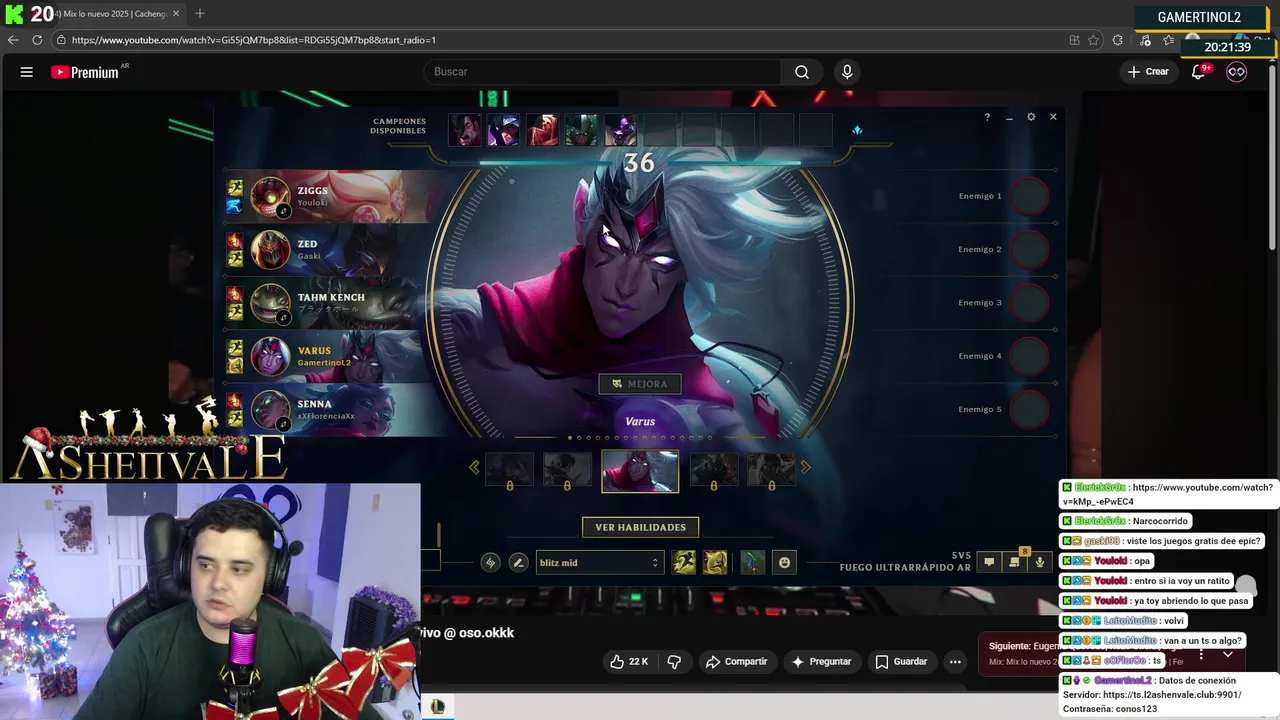Reload the page in the browser
The height and width of the screenshot is (720, 1280).
pos(37,40)
